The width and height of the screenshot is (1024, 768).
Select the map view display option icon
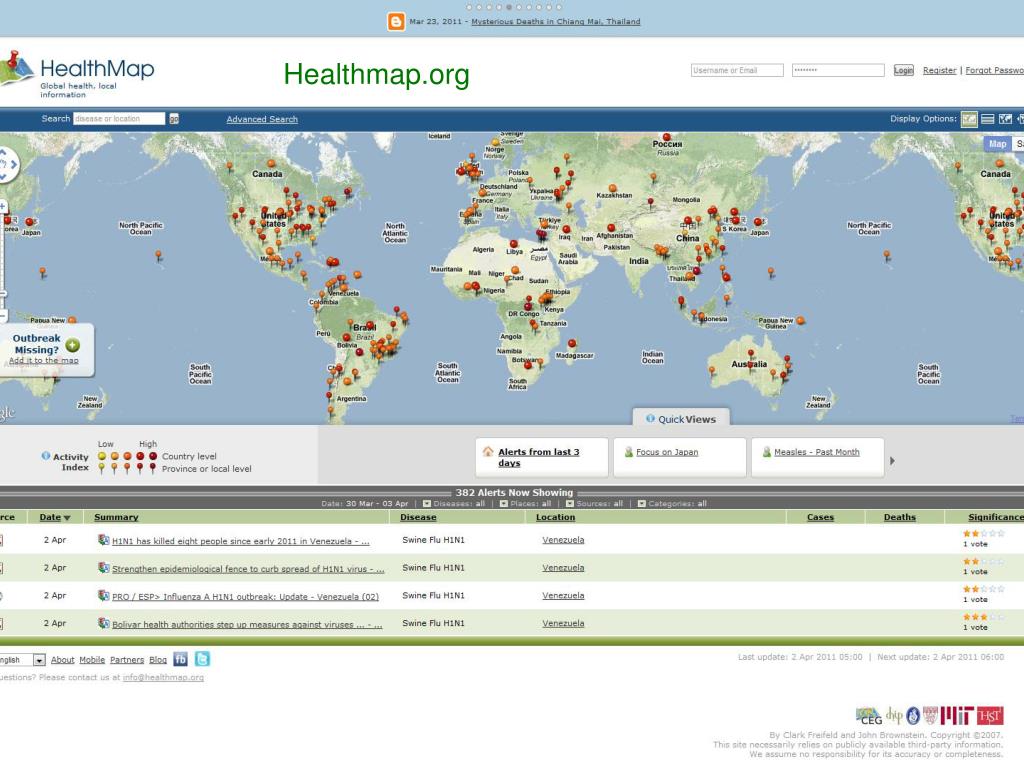click(969, 119)
